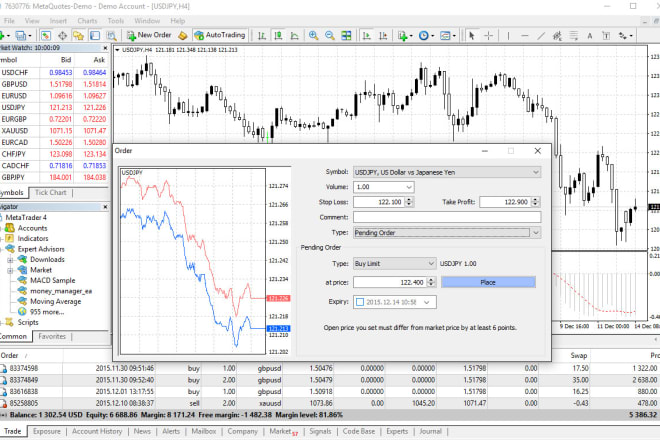Select the Crosshair tool
660x440 pixels.
pos(488,35)
